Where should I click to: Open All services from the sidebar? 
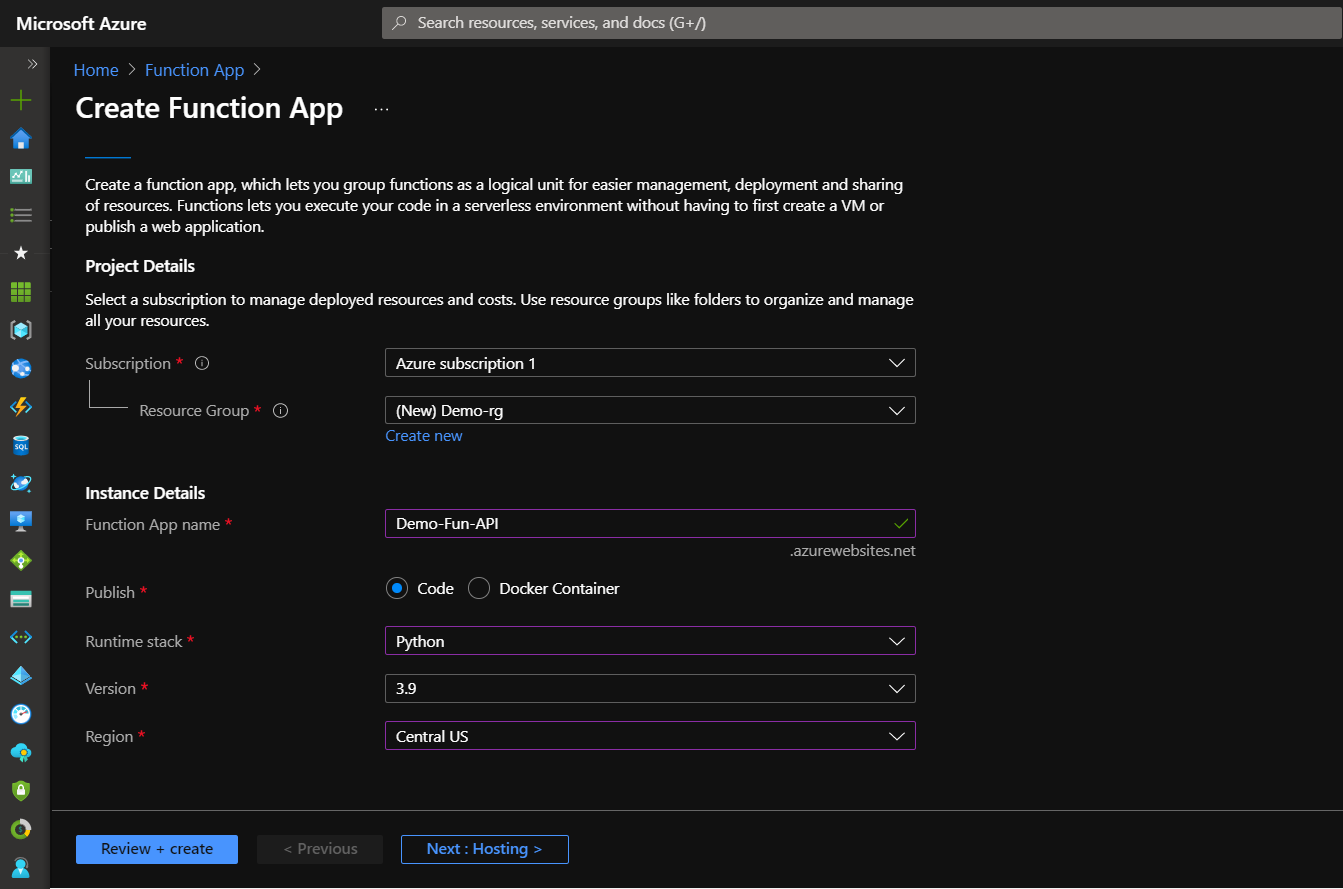[21, 214]
